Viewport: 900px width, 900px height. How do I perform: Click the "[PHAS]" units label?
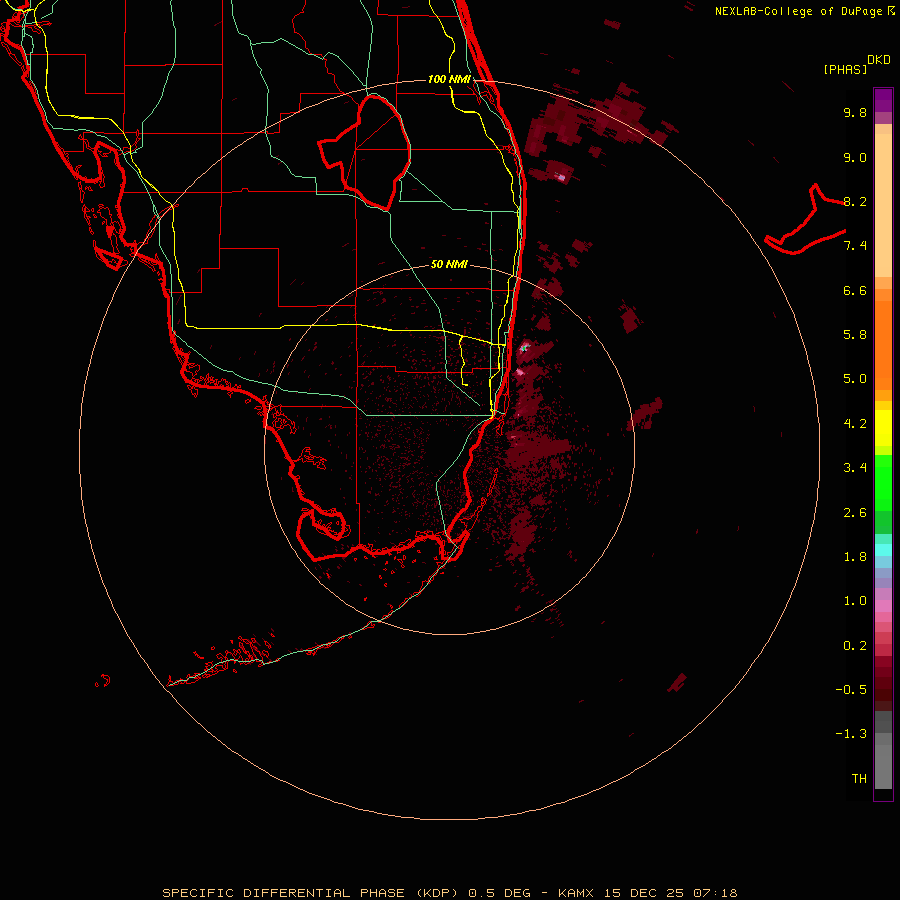(x=845, y=70)
